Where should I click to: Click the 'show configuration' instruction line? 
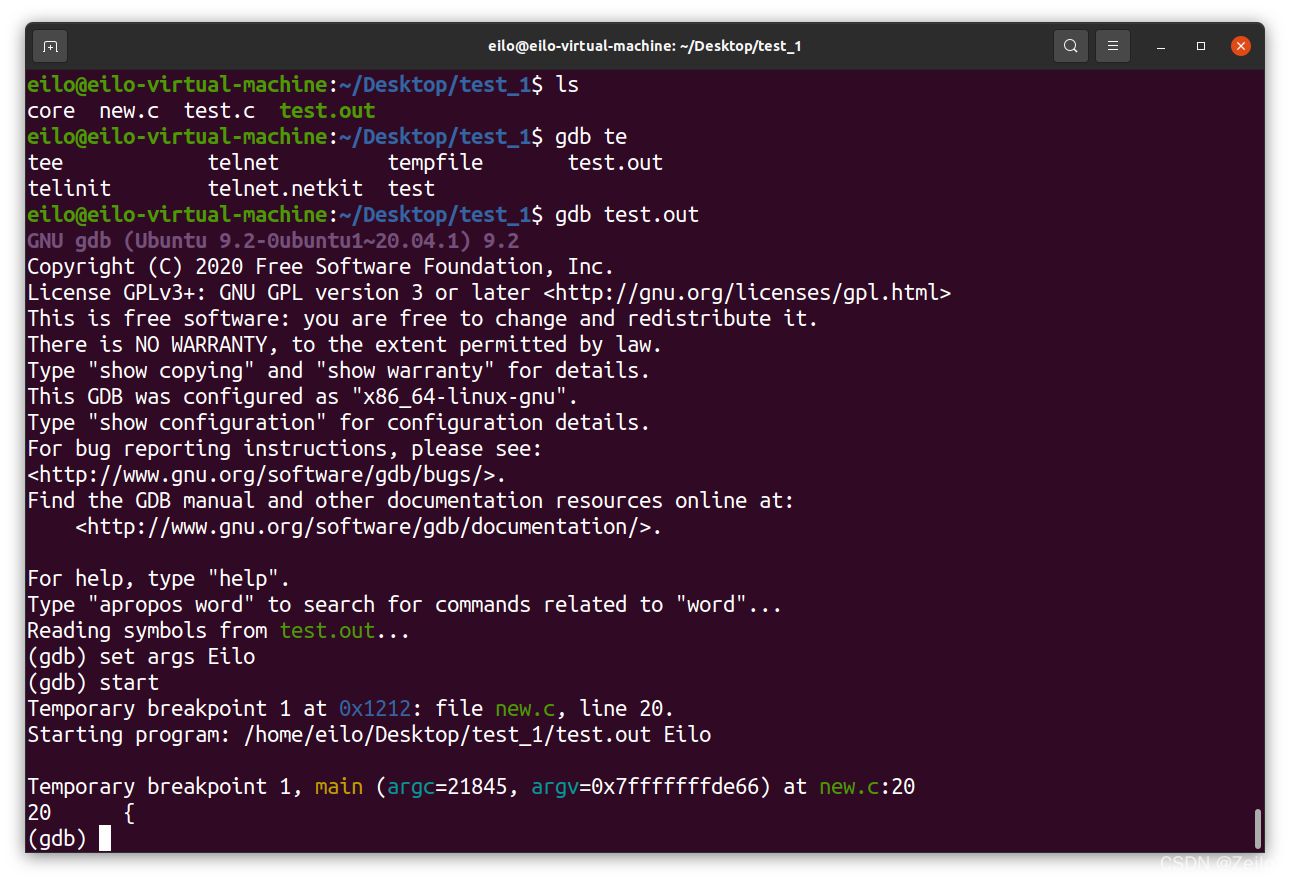(338, 423)
